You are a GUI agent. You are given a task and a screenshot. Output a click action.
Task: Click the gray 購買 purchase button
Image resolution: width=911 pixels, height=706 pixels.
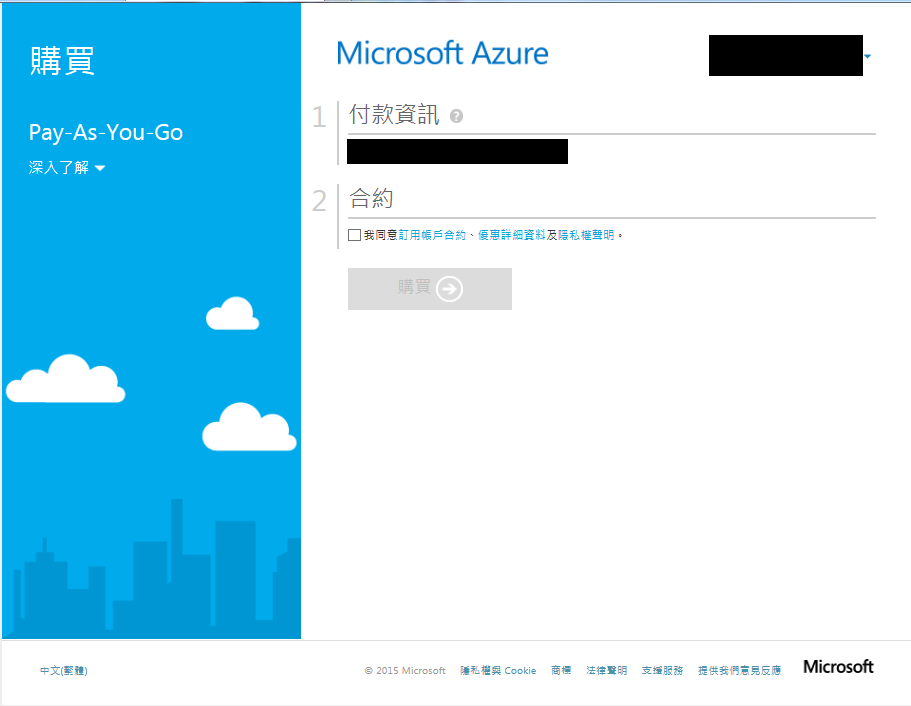tap(430, 289)
